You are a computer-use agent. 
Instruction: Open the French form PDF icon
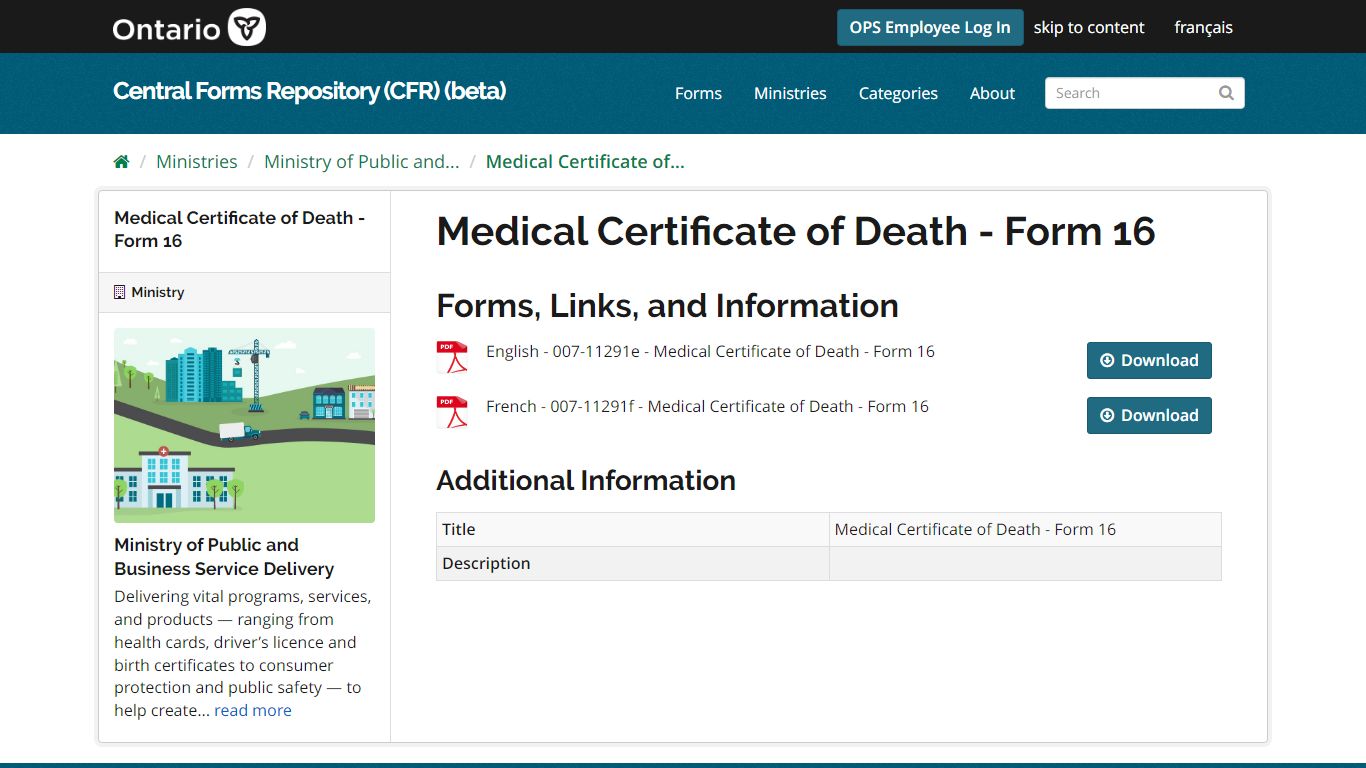click(x=452, y=412)
